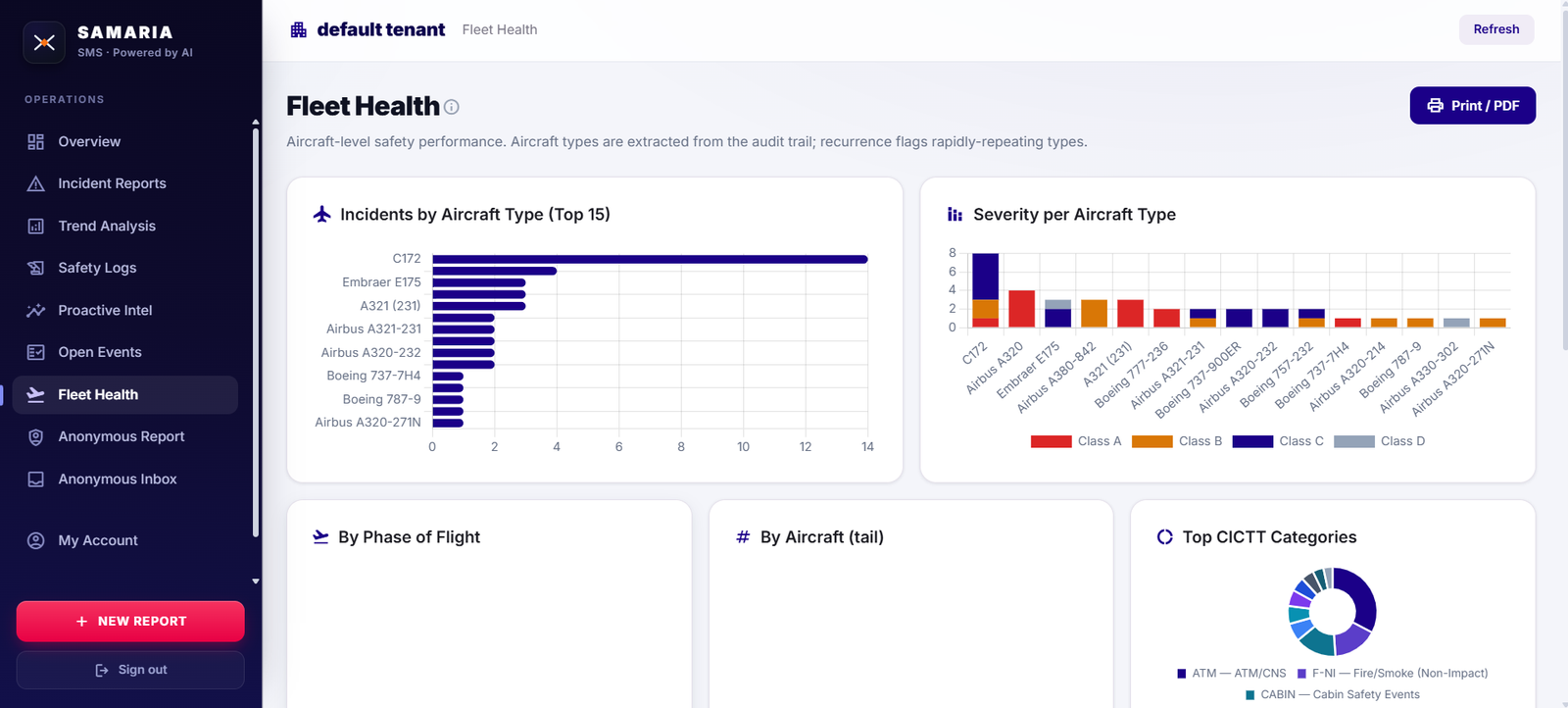
Task: Click the Sign out button
Action: (x=130, y=670)
